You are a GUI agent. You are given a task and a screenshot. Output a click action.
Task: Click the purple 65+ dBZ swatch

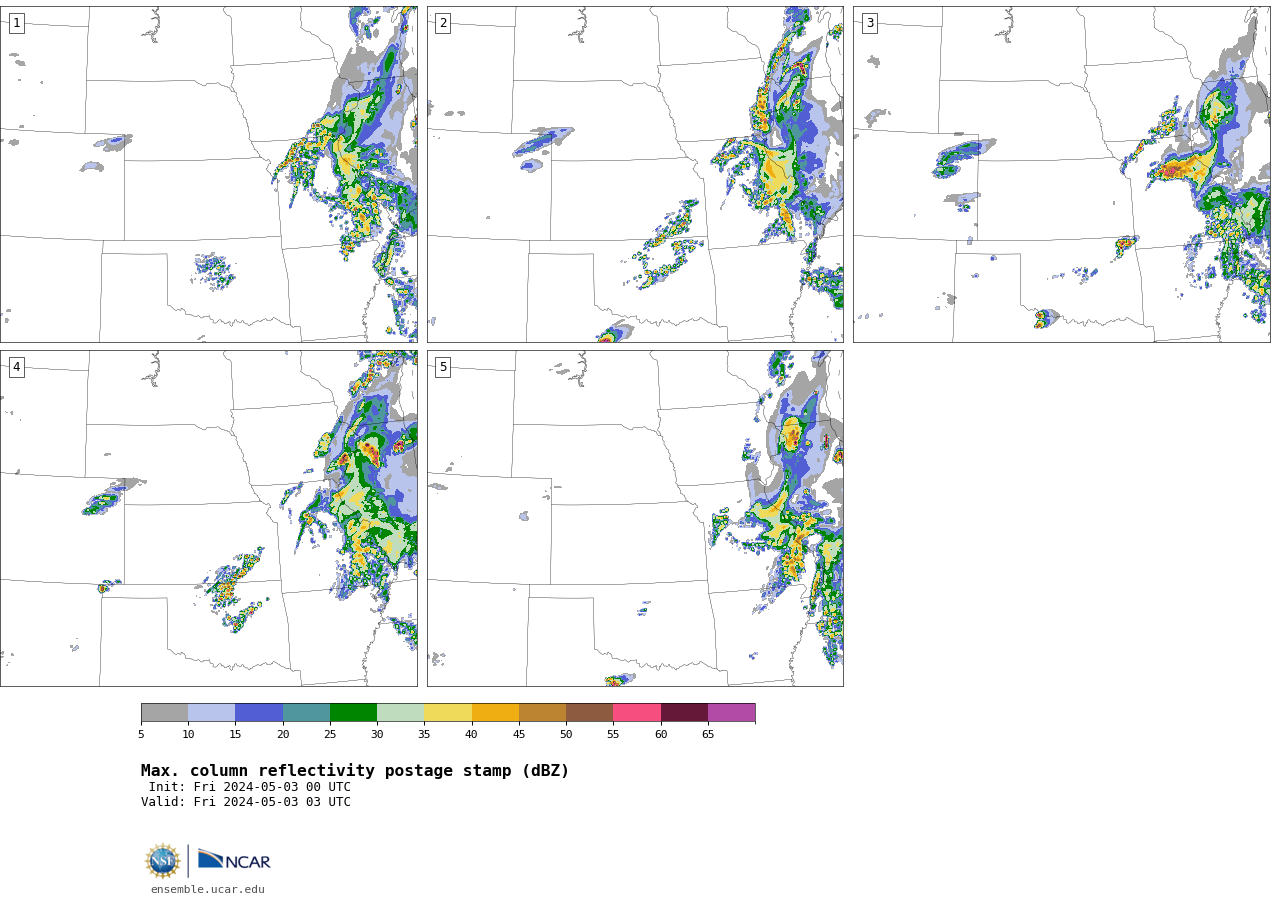click(x=732, y=712)
